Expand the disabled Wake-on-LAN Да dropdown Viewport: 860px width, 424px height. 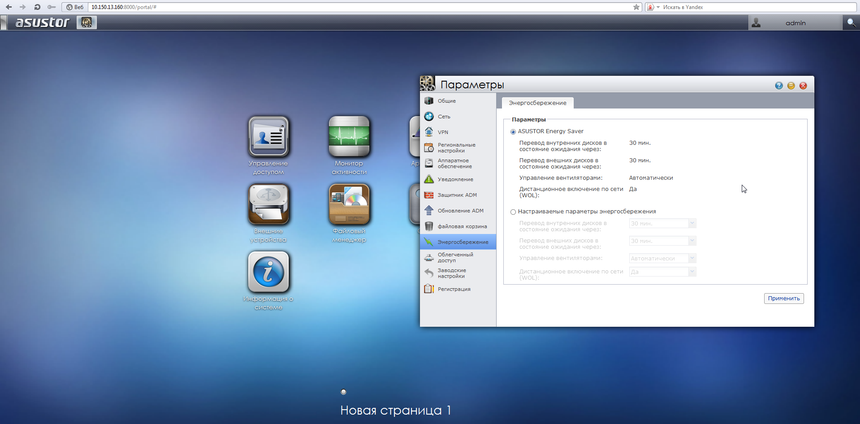click(661, 272)
